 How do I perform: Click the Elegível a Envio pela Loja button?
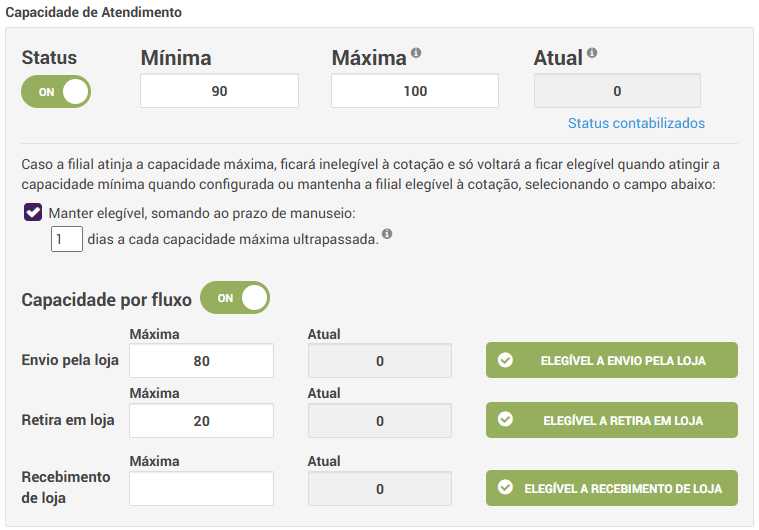(x=612, y=360)
